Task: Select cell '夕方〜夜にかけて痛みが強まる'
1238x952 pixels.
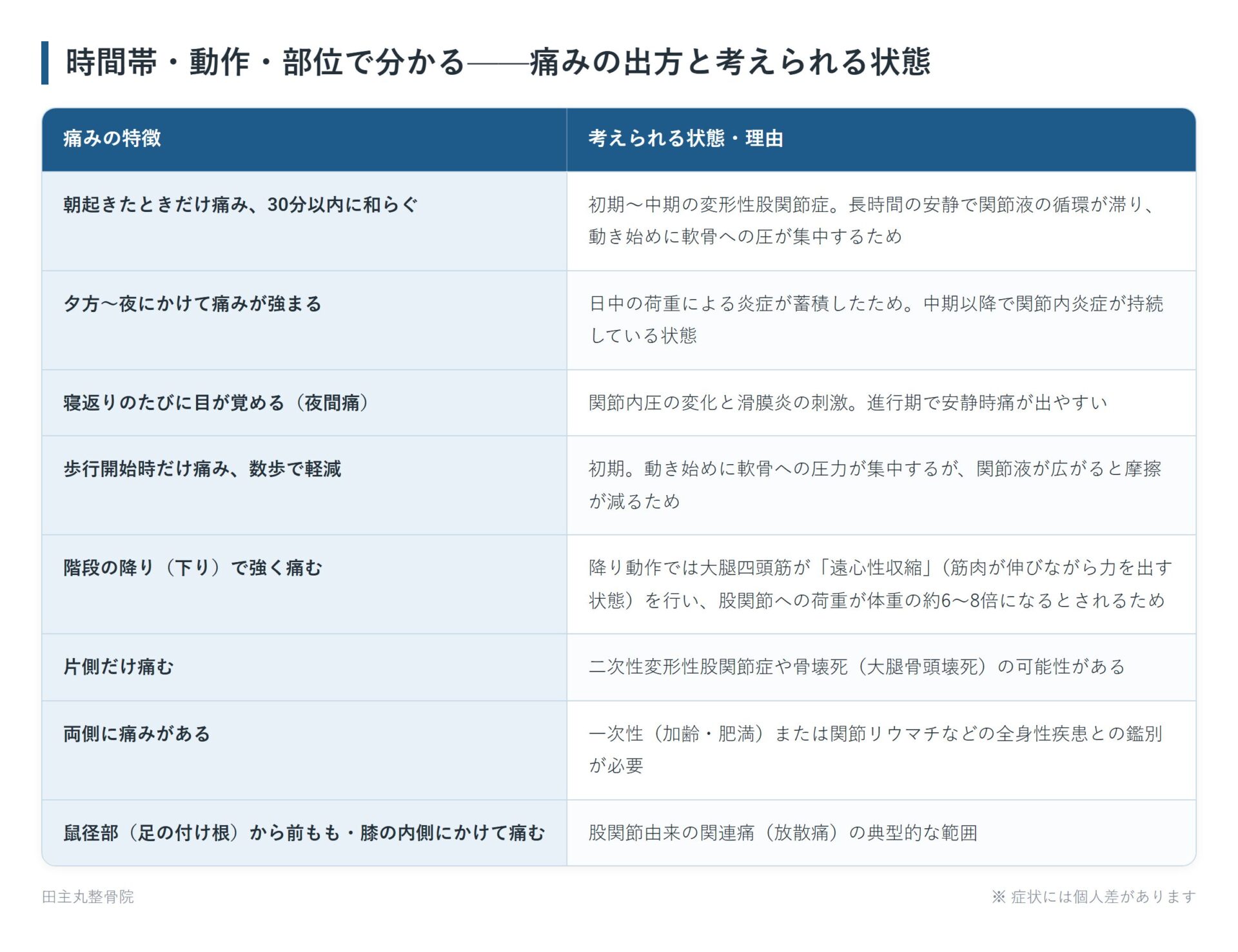Action: (x=304, y=320)
